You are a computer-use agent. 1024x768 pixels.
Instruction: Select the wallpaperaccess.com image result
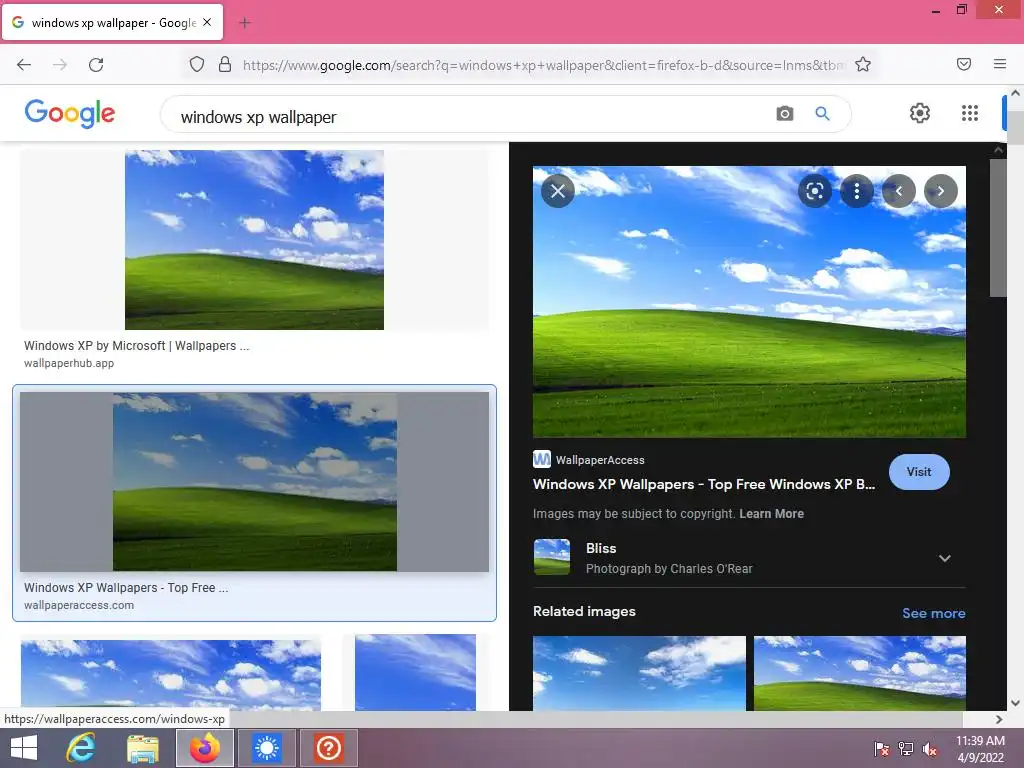coord(255,482)
